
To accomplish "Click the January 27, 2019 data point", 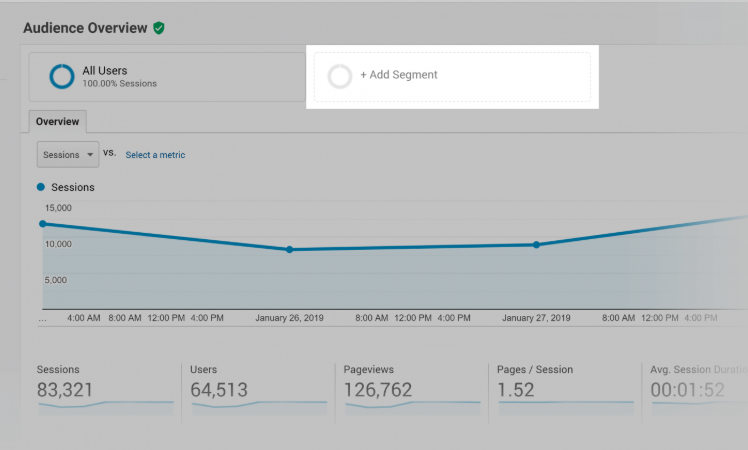I will coord(537,245).
